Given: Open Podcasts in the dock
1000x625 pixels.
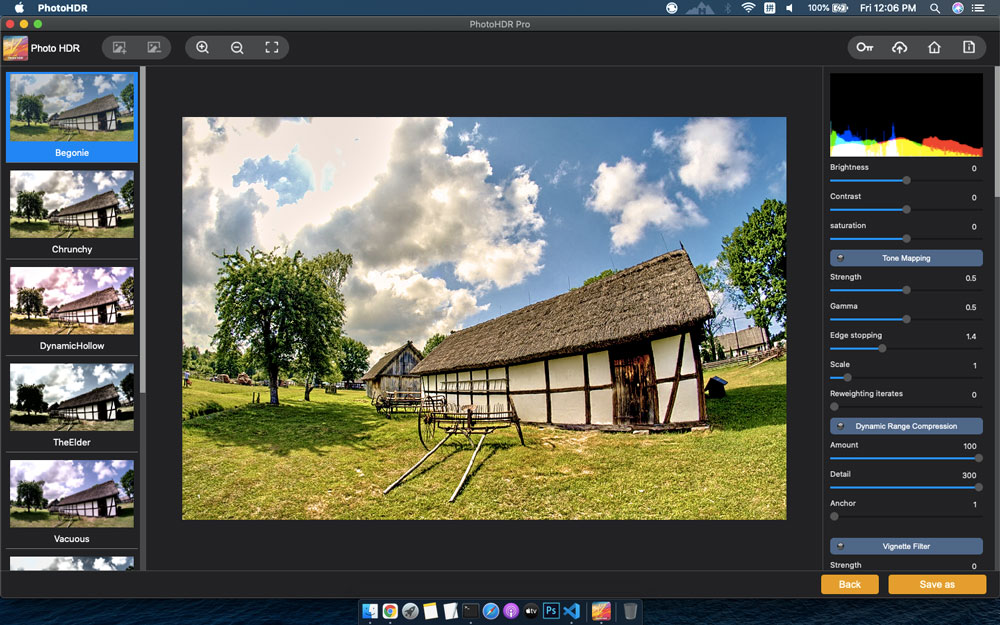Looking at the screenshot, I should (511, 611).
